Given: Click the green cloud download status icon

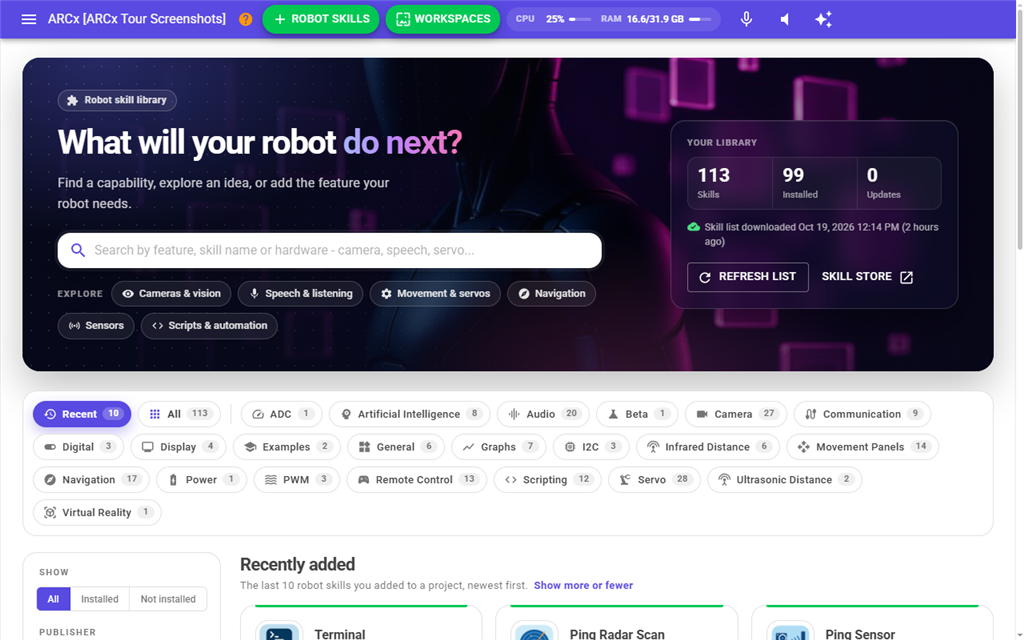Looking at the screenshot, I should [694, 227].
